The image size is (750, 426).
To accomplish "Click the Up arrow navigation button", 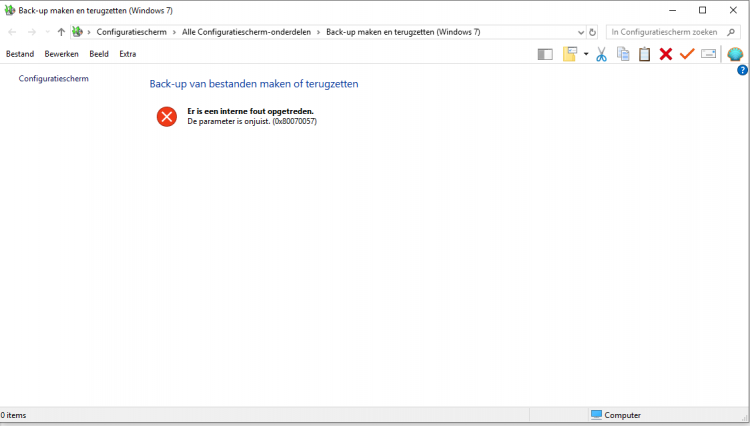I will point(61,32).
